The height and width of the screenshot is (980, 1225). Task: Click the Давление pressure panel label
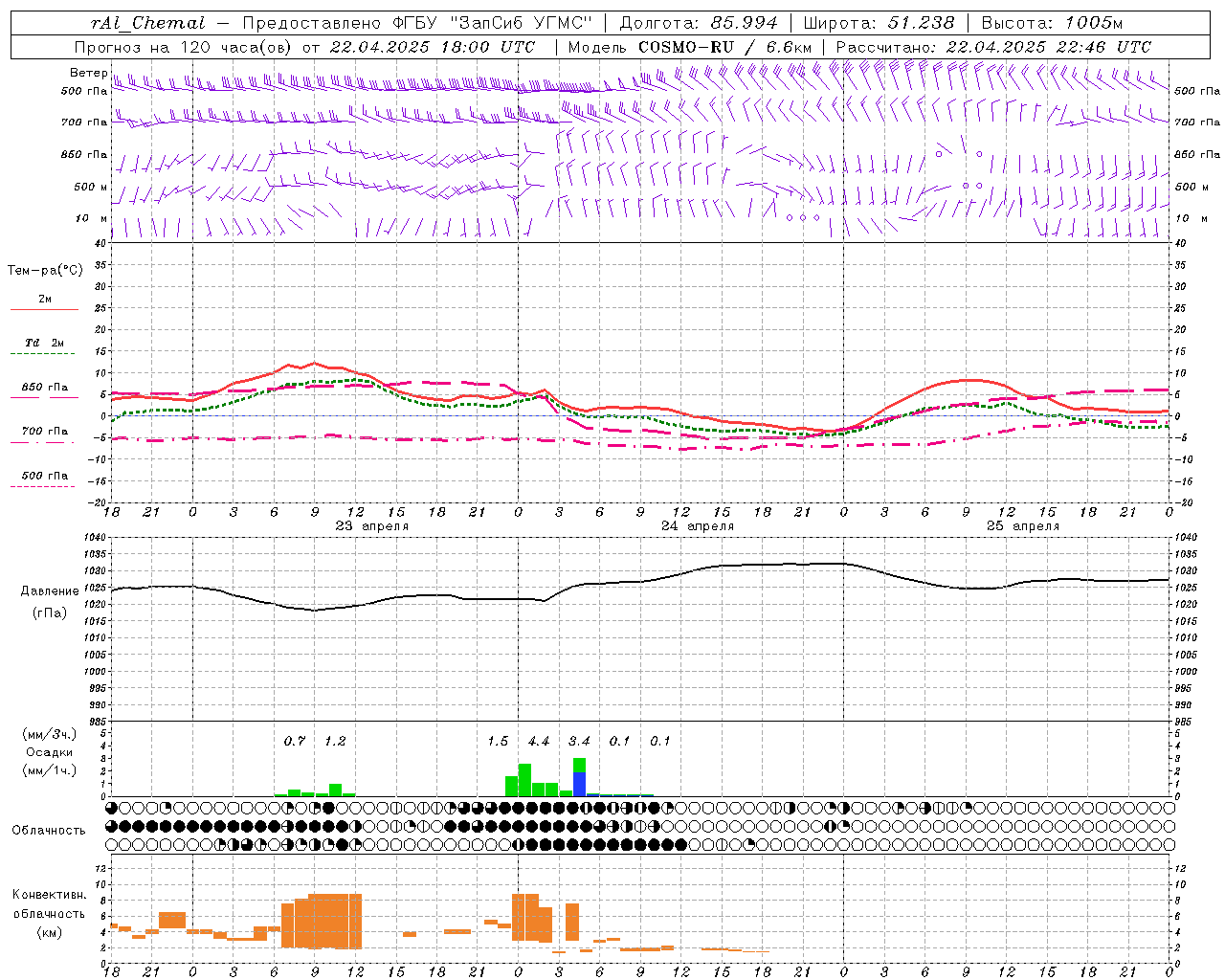click(50, 591)
